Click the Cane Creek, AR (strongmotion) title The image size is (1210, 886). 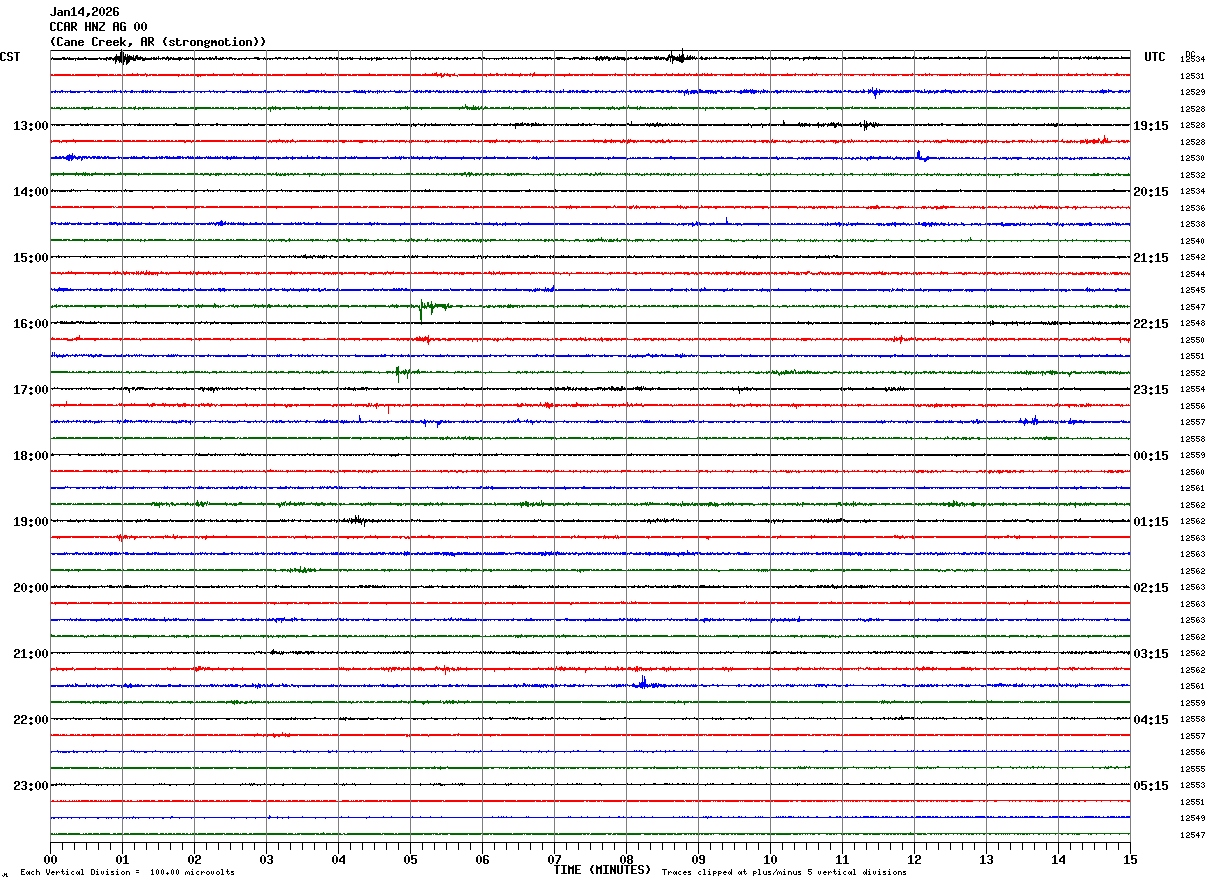tap(158, 42)
